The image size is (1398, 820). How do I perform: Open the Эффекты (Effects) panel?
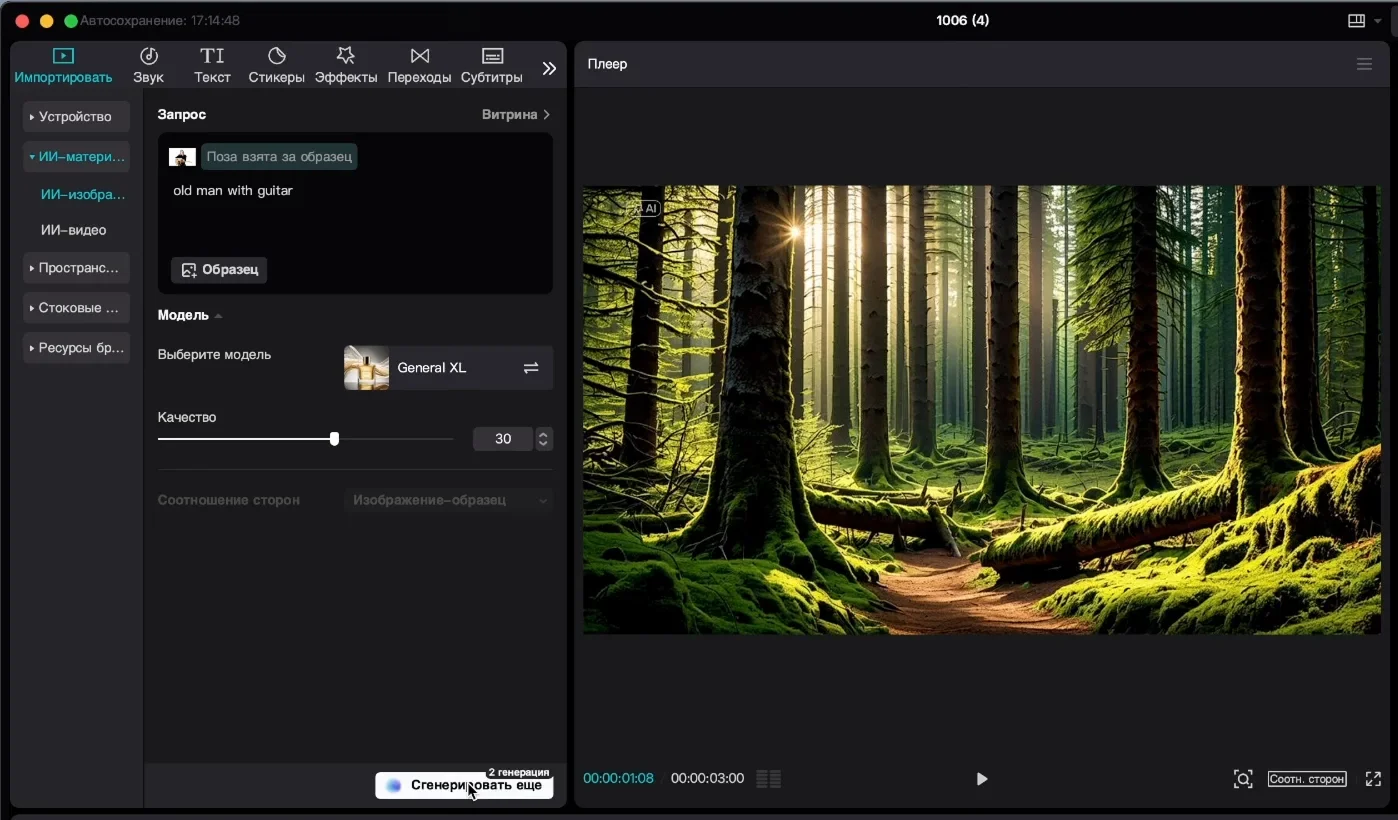click(x=345, y=65)
